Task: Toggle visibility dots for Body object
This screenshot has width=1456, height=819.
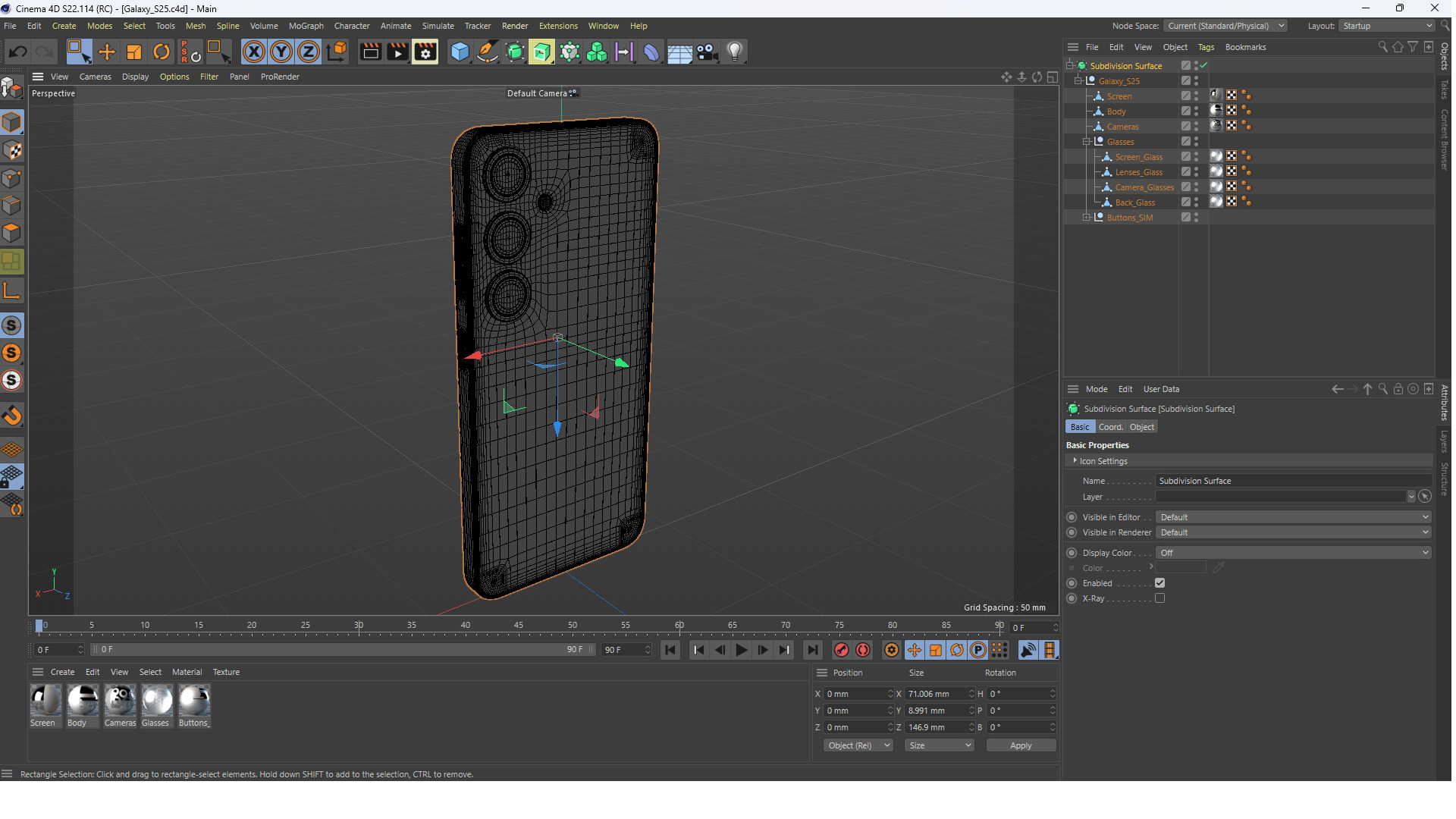Action: (1196, 111)
